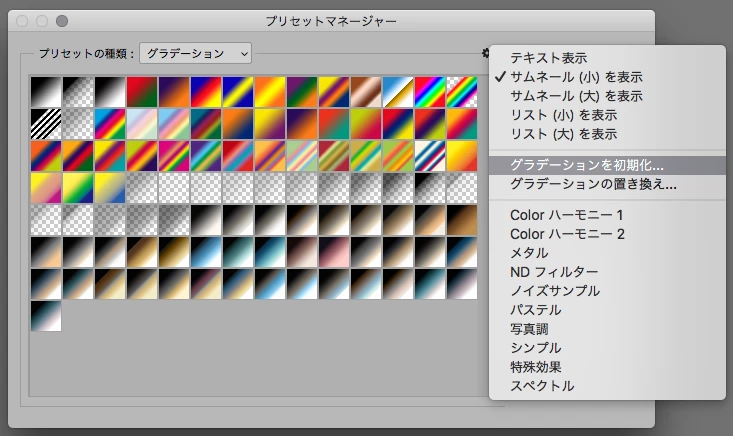
Task: Select the opaque rainbow spectrum gradient thumbnail
Action: 430,92
